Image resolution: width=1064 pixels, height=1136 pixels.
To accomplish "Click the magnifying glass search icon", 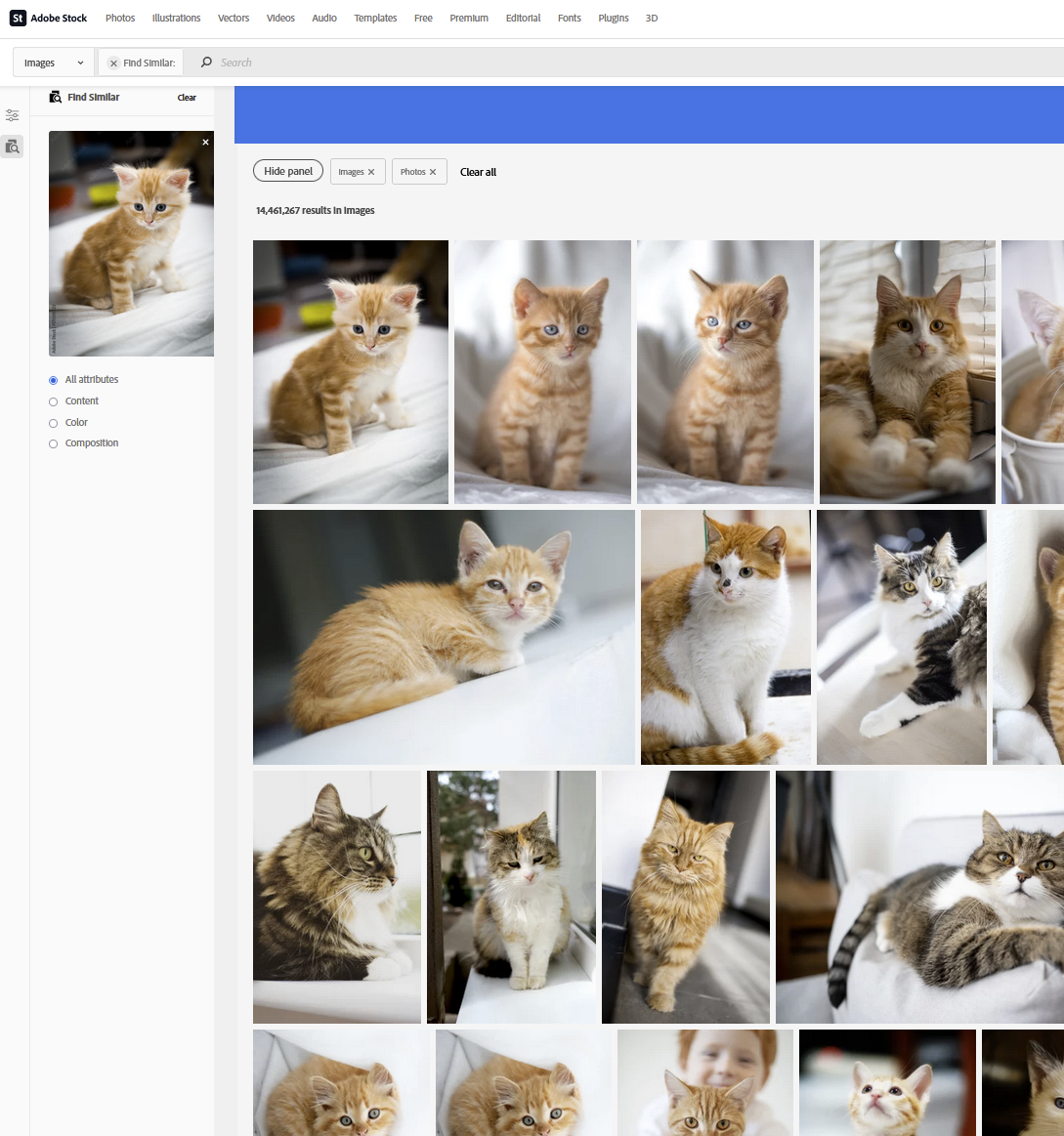I will tap(204, 62).
